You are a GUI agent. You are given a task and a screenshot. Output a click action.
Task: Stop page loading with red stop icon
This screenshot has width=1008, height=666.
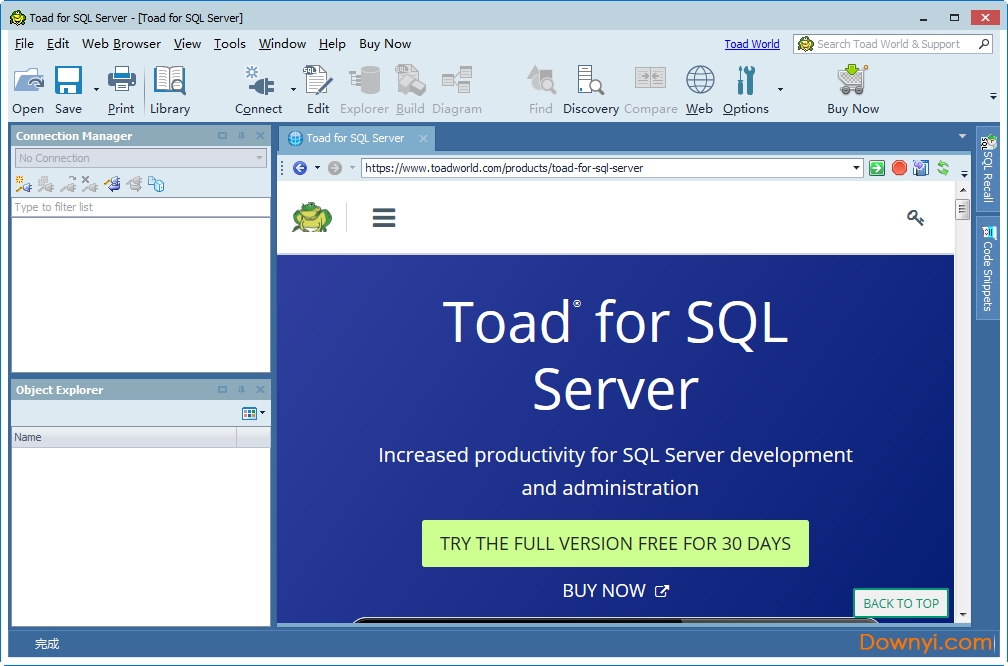899,167
